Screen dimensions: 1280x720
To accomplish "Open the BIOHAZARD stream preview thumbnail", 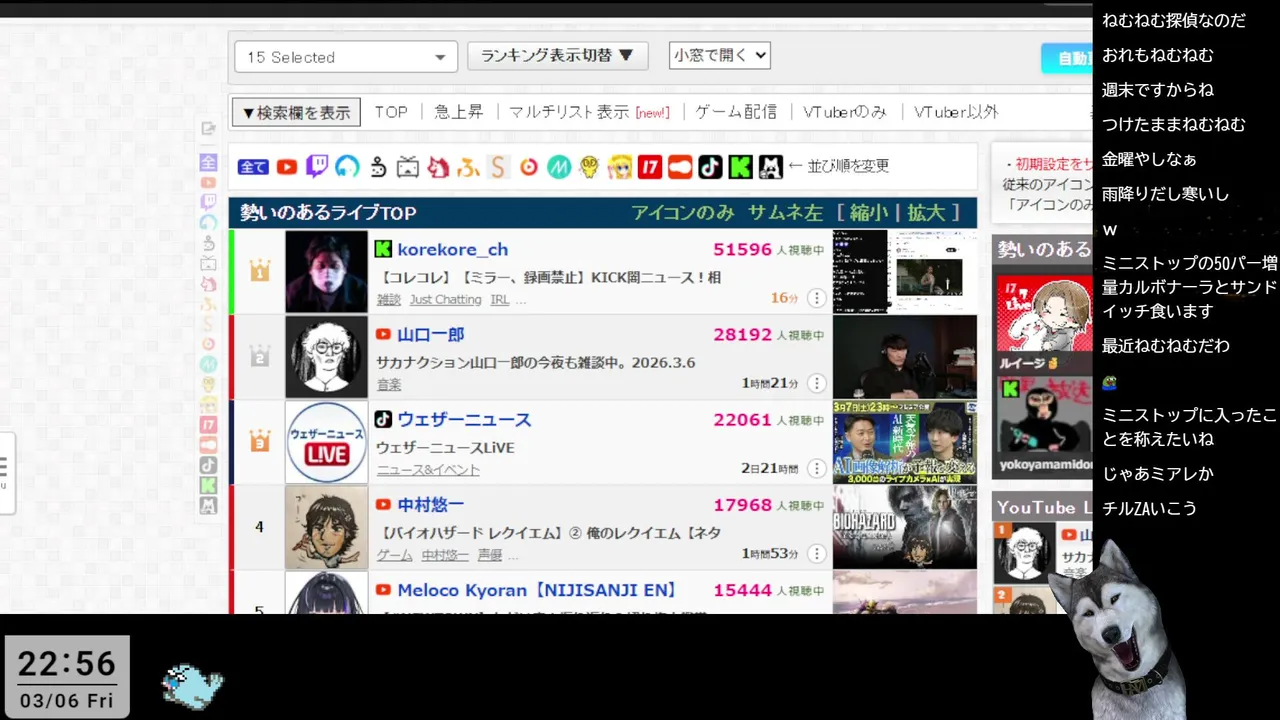I will pyautogui.click(x=904, y=527).
